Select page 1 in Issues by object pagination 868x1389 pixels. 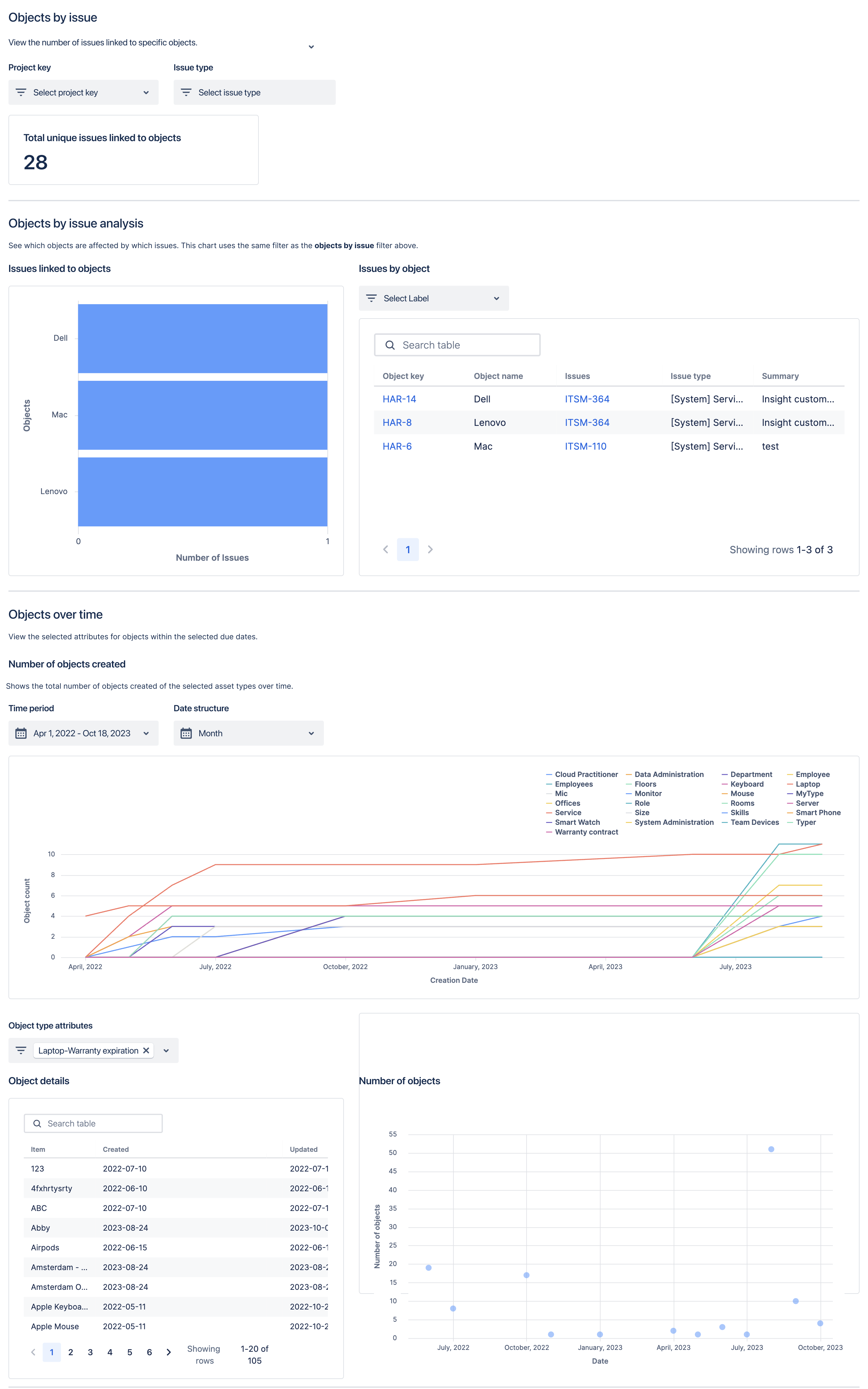(408, 549)
